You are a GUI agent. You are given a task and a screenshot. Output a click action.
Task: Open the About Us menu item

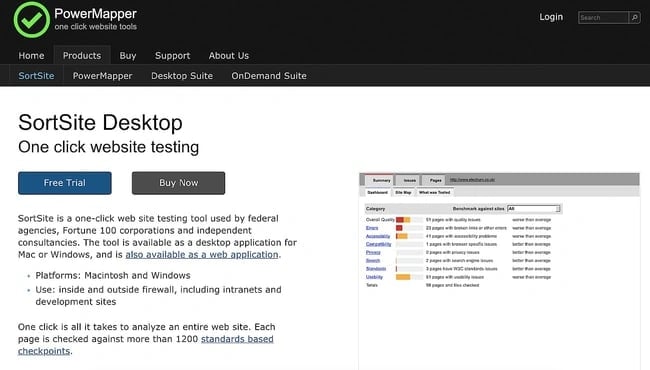click(x=229, y=56)
